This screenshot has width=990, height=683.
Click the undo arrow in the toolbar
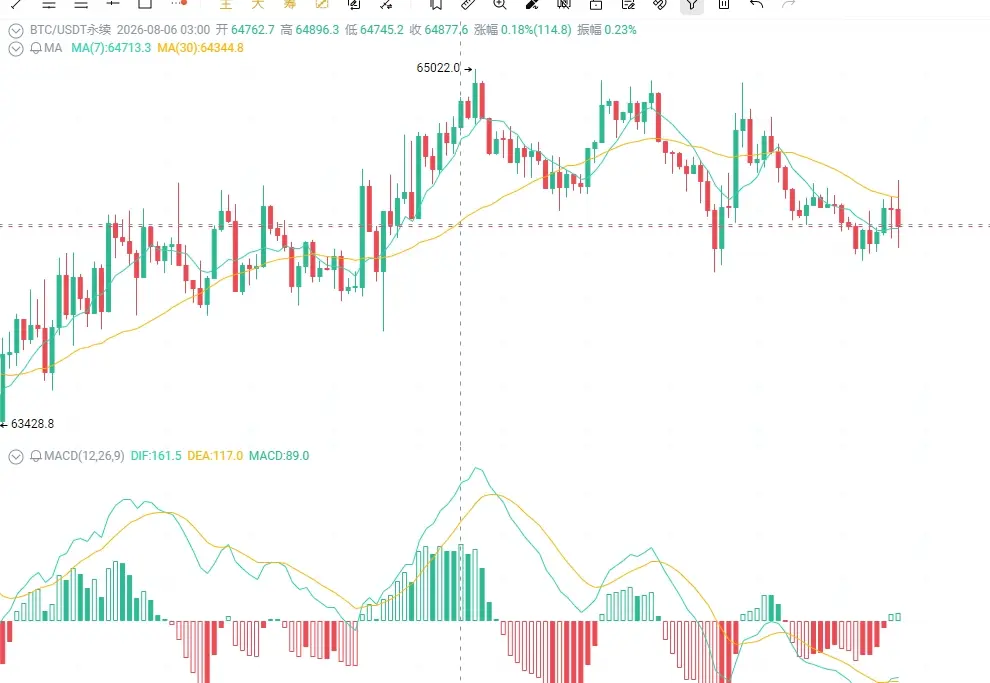click(756, 4)
